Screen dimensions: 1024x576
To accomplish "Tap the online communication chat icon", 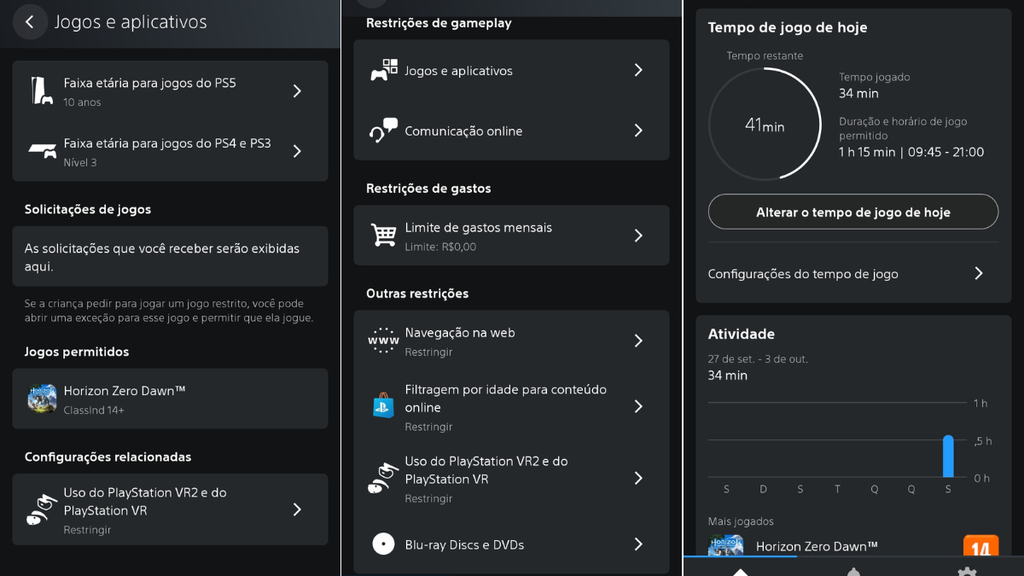I will click(x=383, y=131).
